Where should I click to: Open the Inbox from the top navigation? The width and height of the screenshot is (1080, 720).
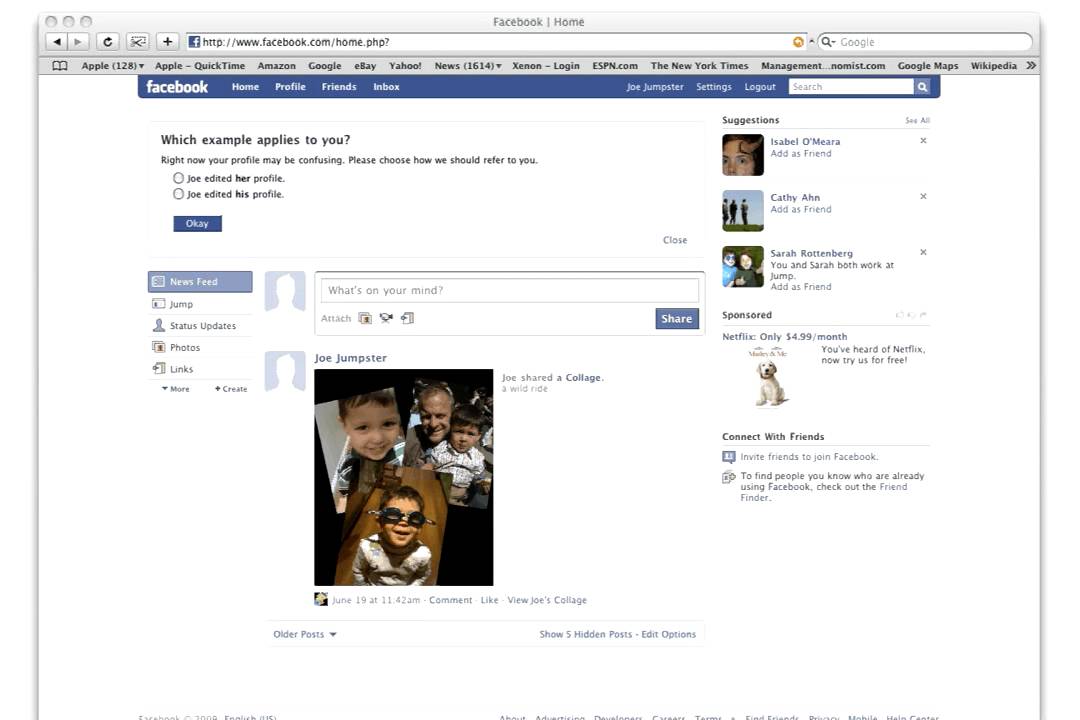tap(386, 87)
